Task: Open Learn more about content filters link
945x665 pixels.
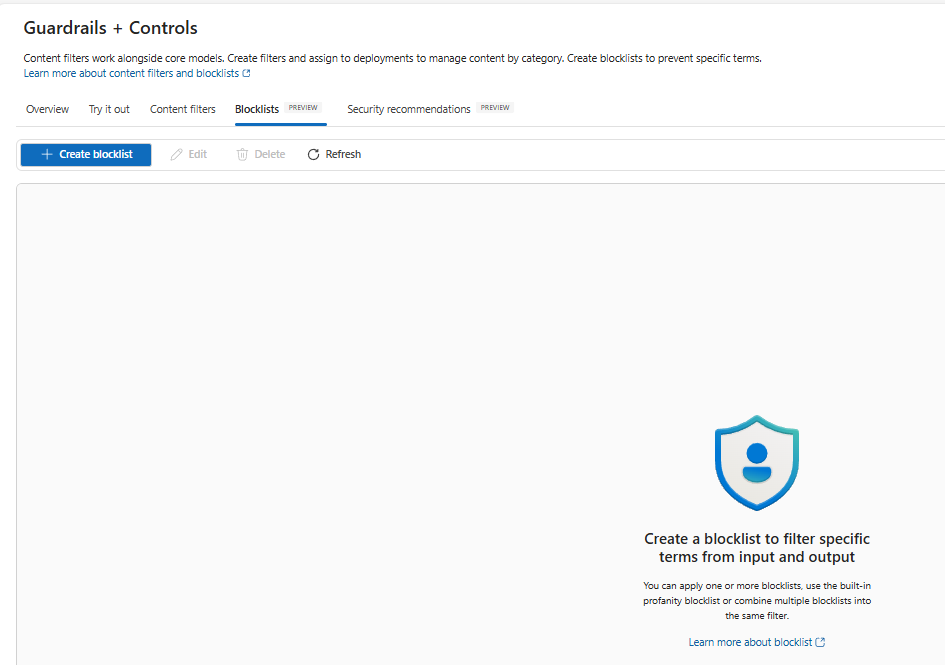Action: coord(131,73)
